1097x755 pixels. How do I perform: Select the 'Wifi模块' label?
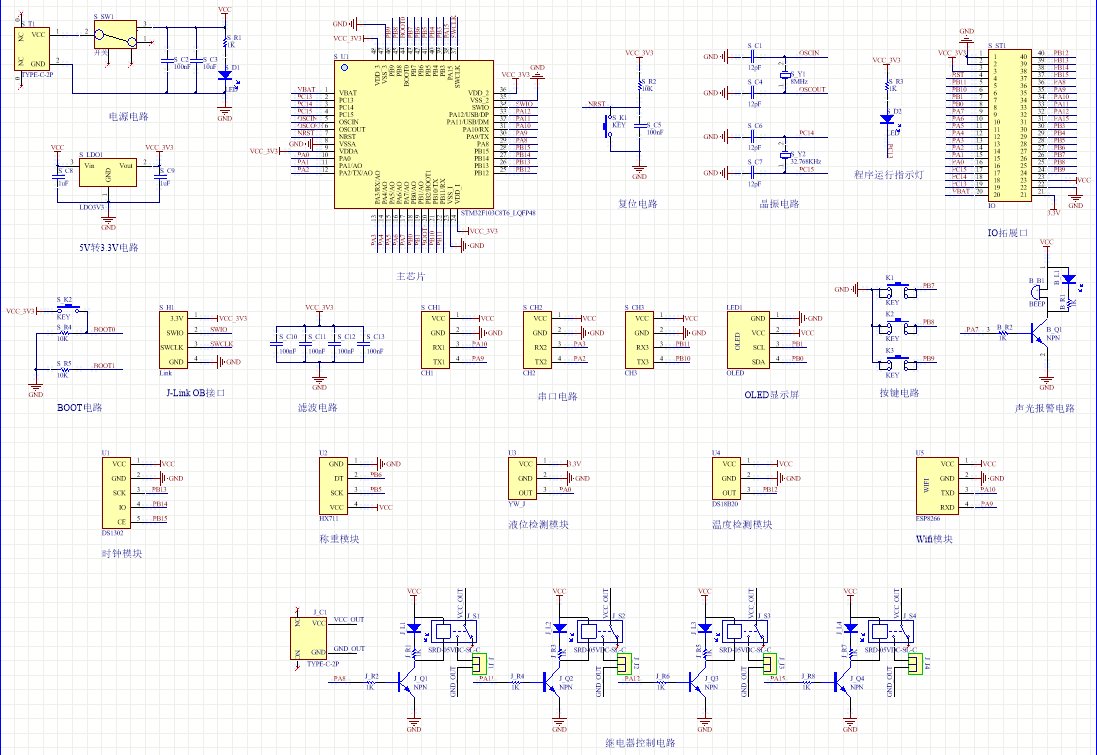[x=934, y=539]
